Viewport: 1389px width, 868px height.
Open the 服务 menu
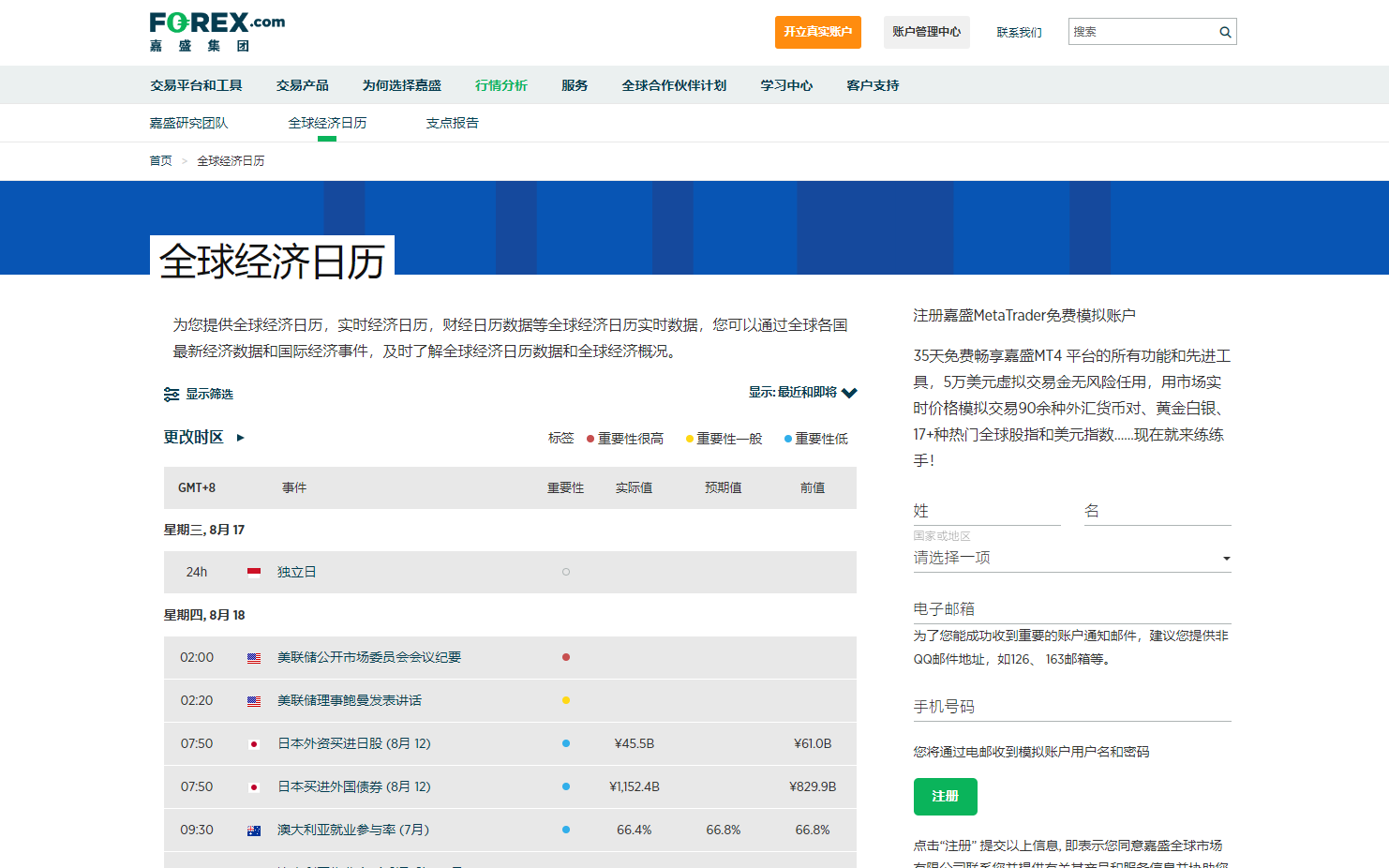[575, 85]
